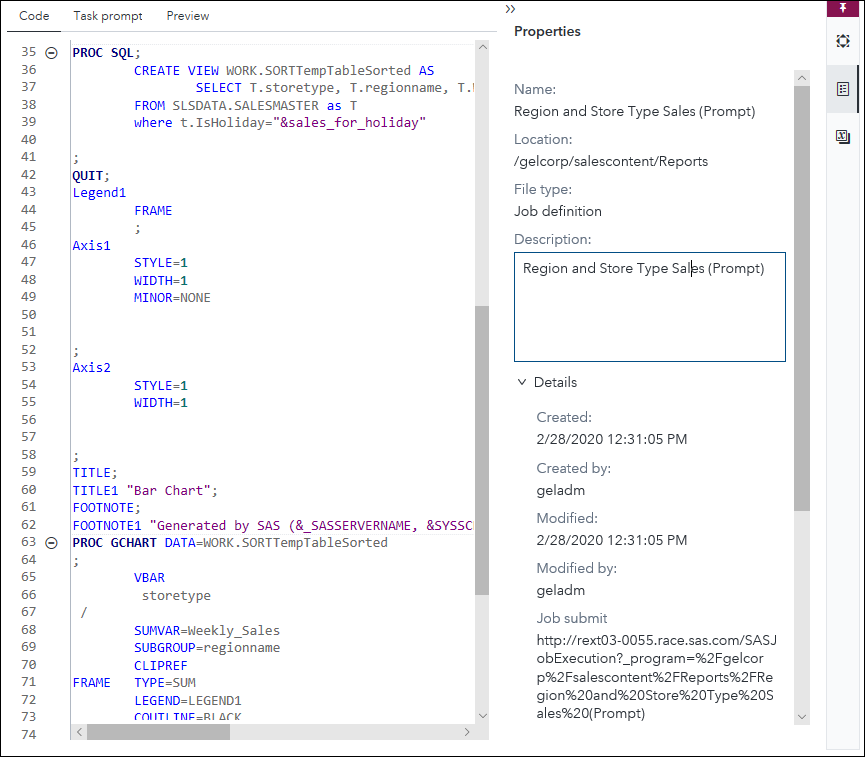Screen dimensions: 865x757
Task: Click the CLIPREF code line
Action: 161,665
